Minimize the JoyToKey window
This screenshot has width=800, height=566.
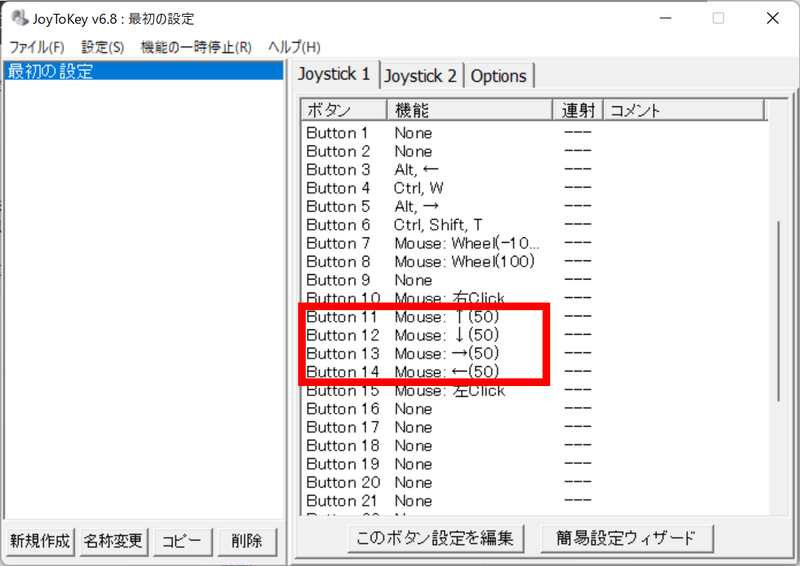pos(665,18)
